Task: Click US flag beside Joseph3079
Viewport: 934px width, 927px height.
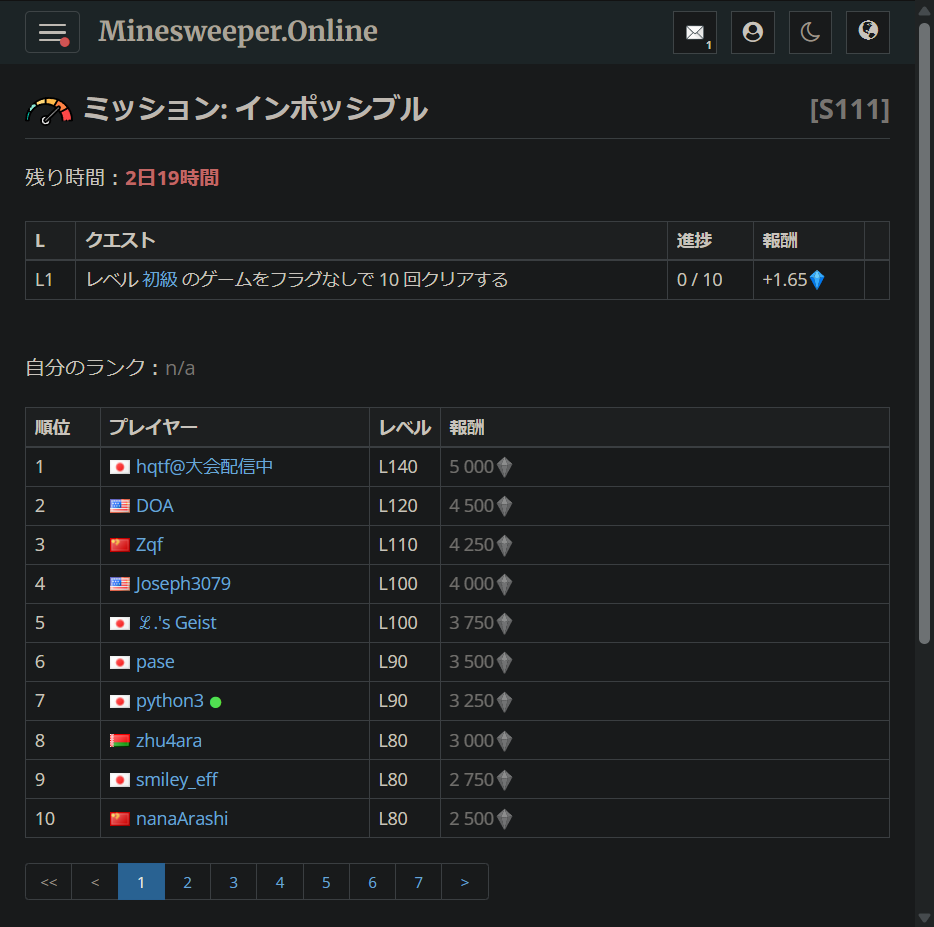Action: (120, 584)
